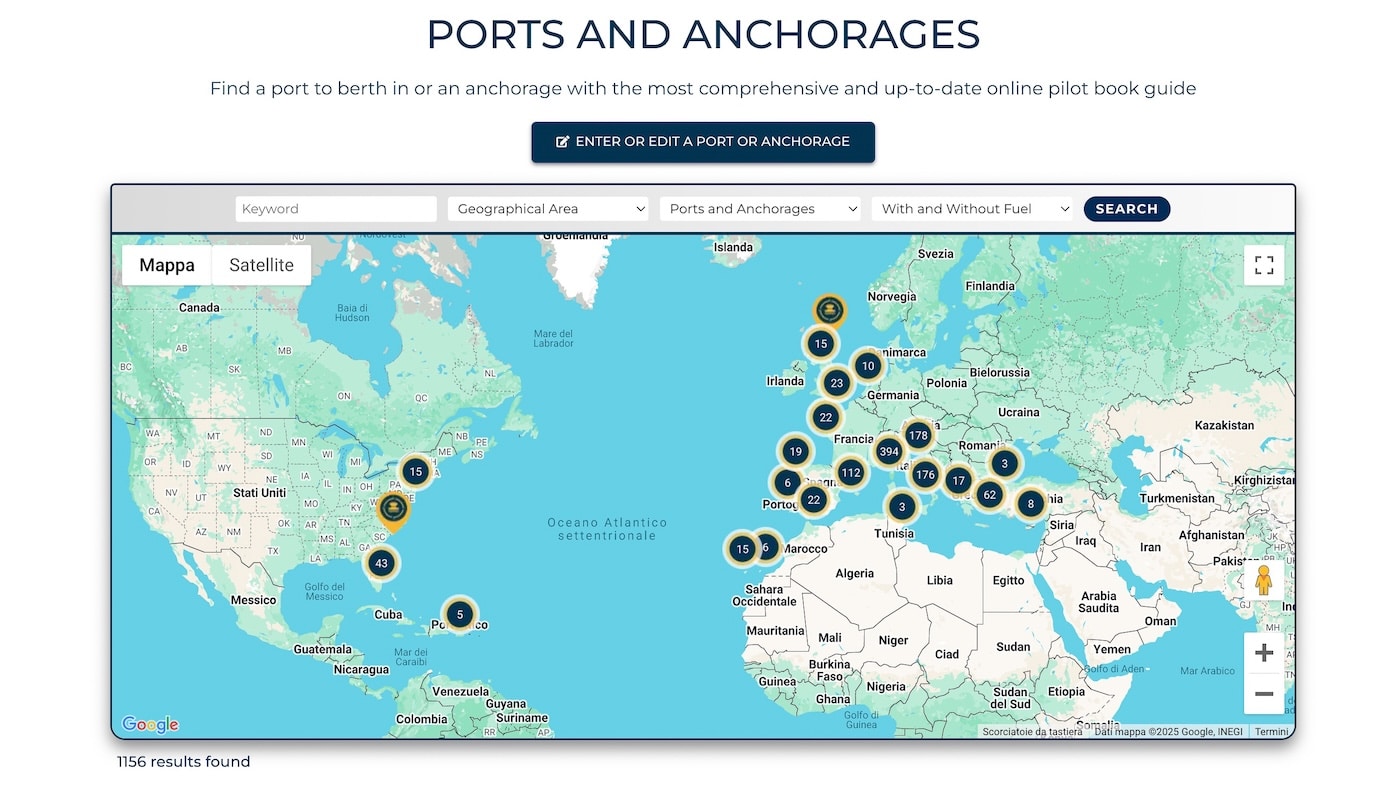Viewport: 1400px width, 788px height.
Task: Open the Termini link on map
Action: (x=1271, y=732)
